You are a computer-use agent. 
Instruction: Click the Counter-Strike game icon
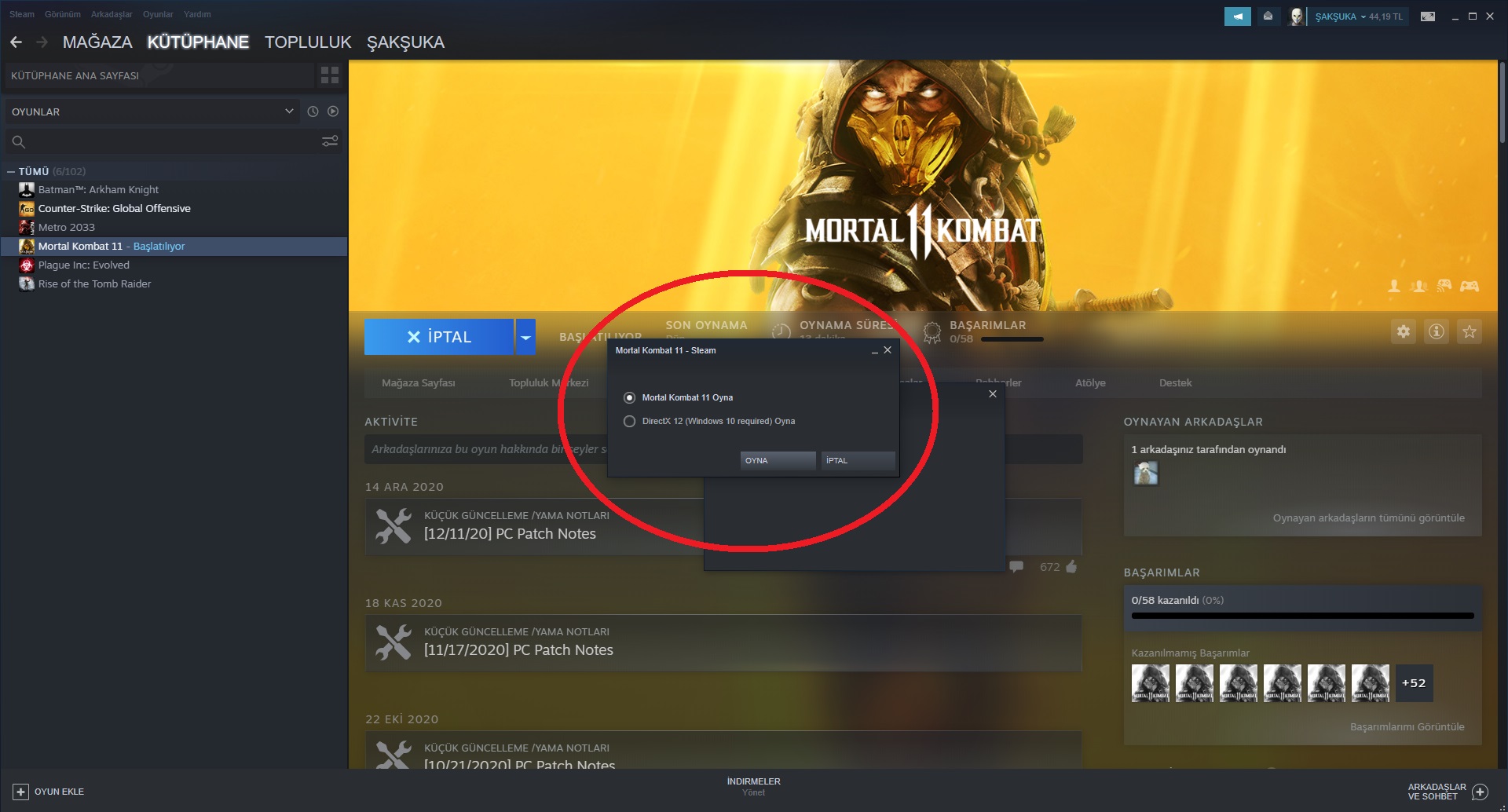tap(27, 208)
